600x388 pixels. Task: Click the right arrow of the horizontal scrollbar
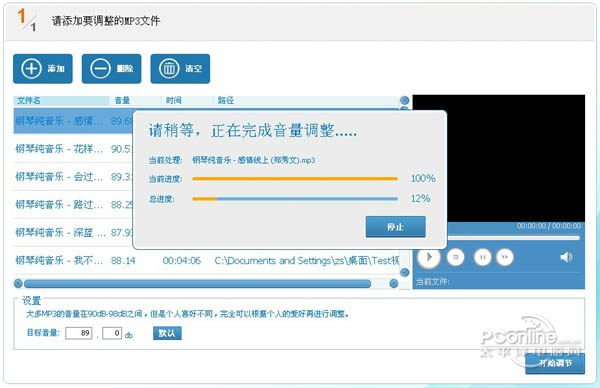click(393, 284)
